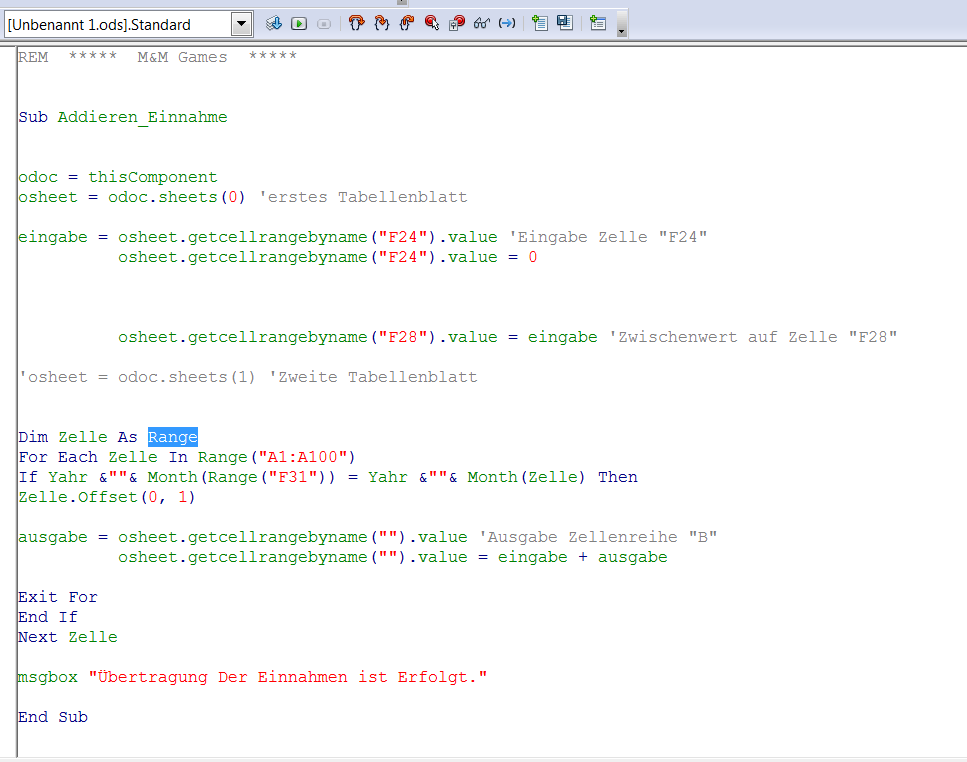The height and width of the screenshot is (762, 967).
Task: Click the Procedure Step icon
Action: click(x=356, y=23)
